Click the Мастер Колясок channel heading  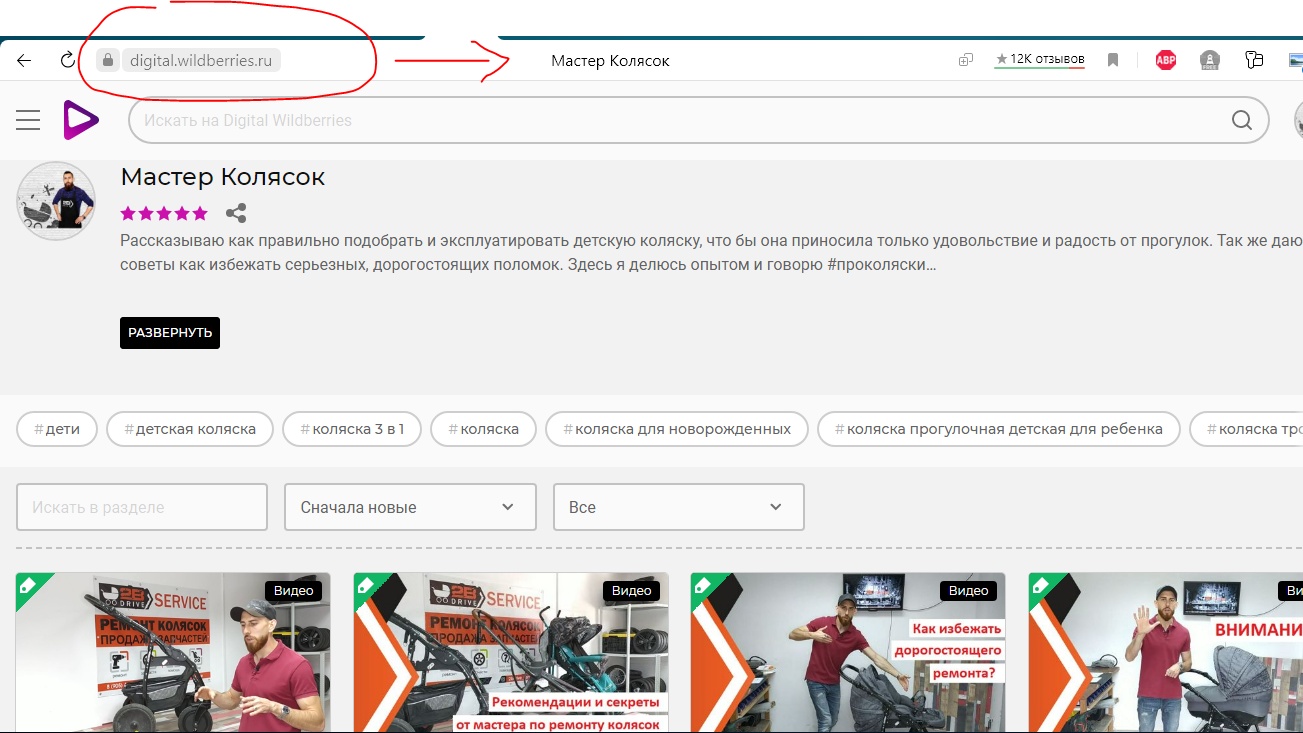pos(223,177)
